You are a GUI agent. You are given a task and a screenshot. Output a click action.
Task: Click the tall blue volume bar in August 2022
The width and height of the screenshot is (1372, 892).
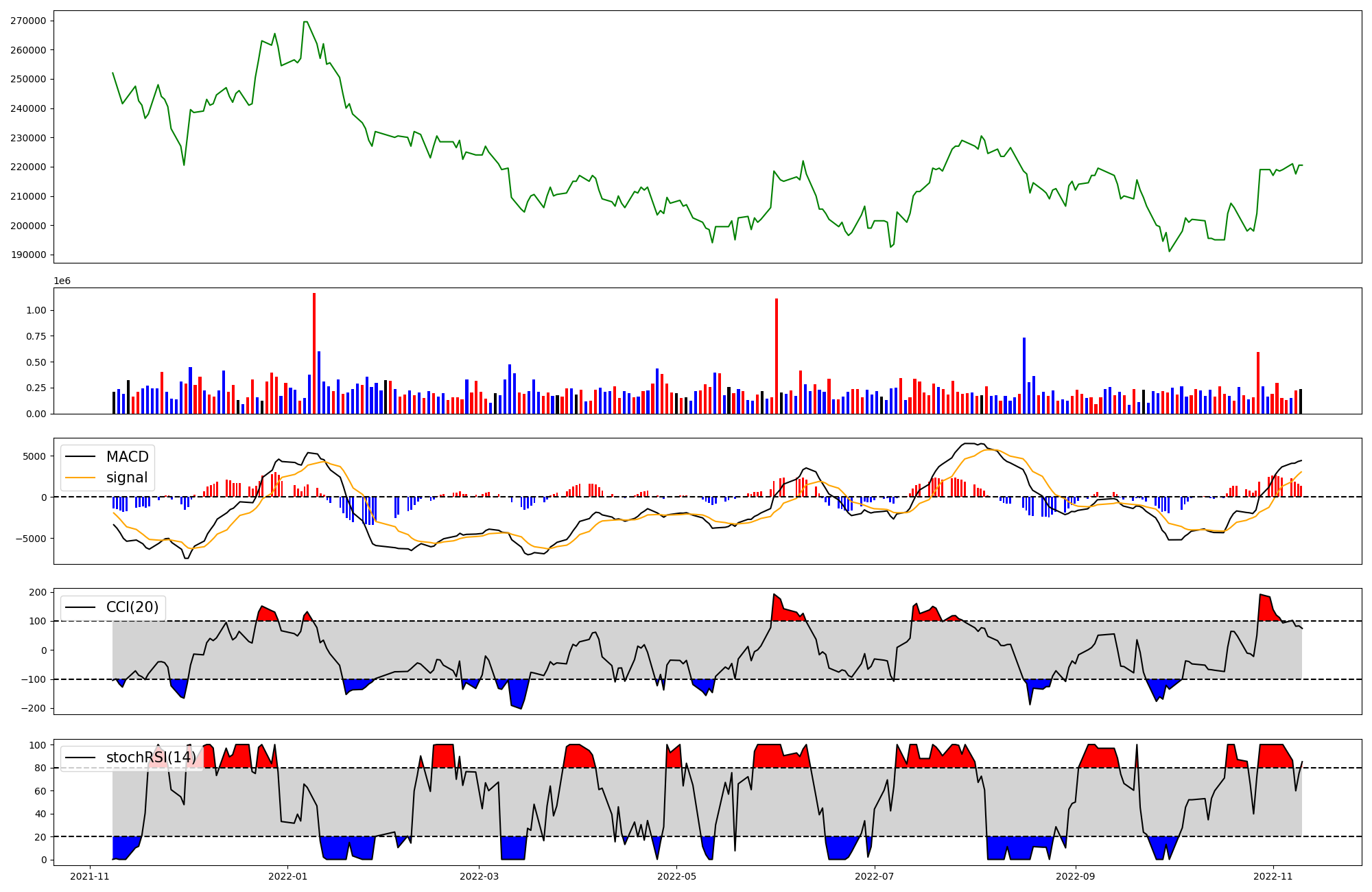click(1024, 374)
